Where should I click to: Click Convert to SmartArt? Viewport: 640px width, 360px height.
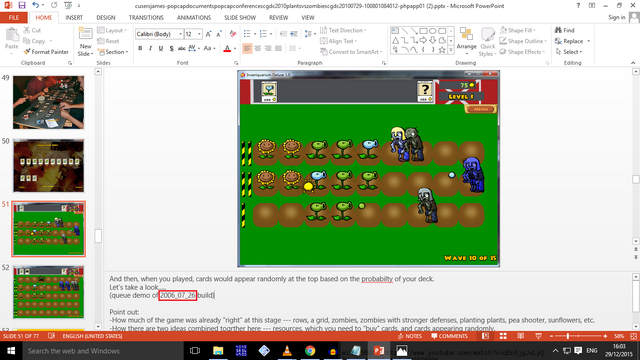coord(351,52)
